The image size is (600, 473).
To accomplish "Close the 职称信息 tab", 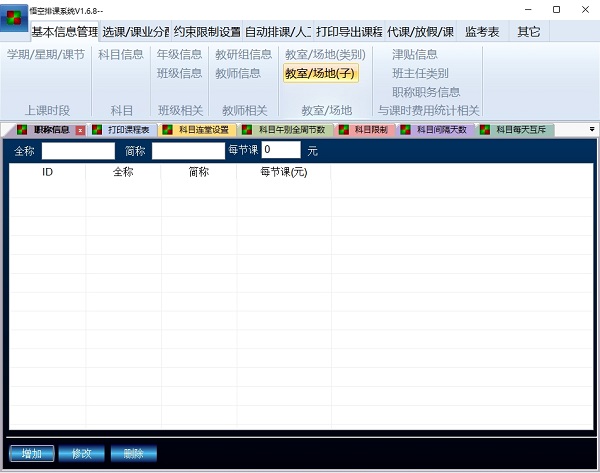I will coord(80,131).
